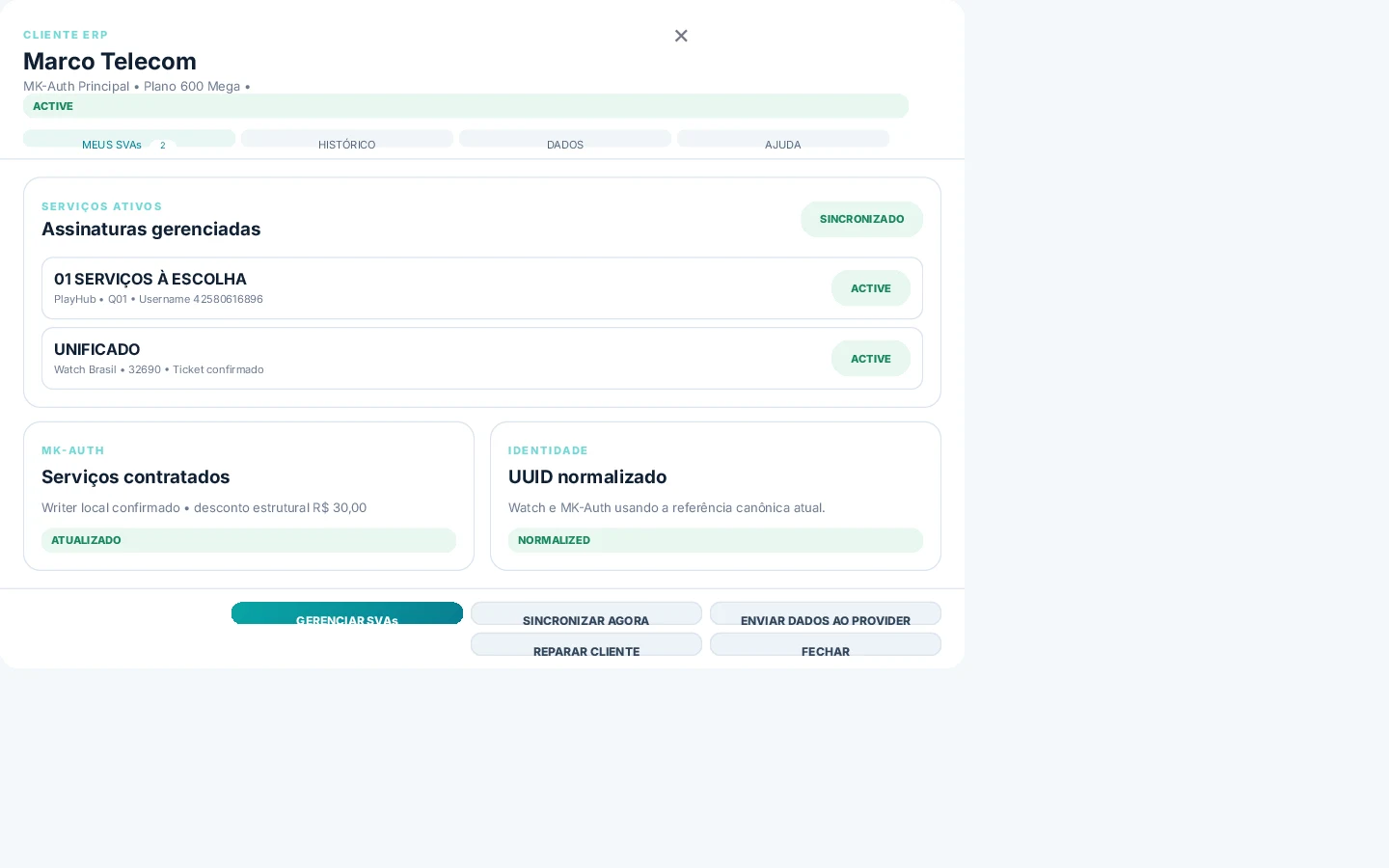Click the Marco Telecom heading
Image resolution: width=1389 pixels, height=868 pixels.
(110, 61)
